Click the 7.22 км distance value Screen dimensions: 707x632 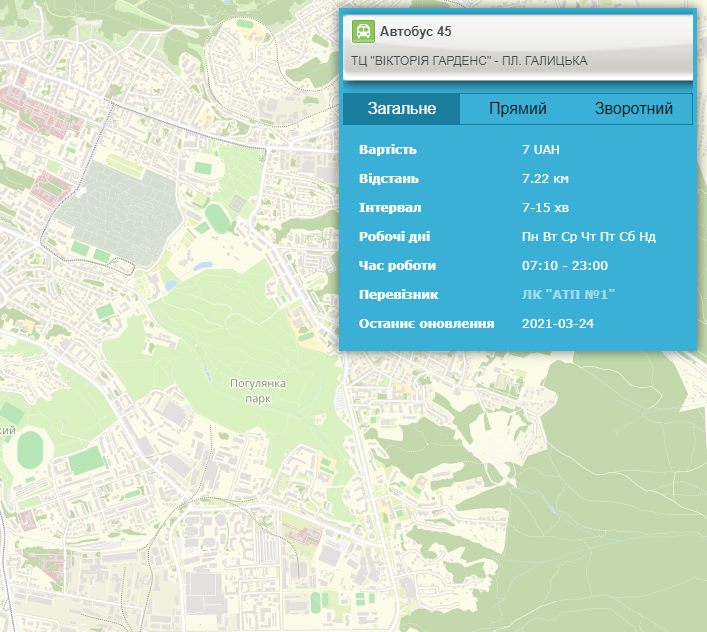tap(545, 179)
